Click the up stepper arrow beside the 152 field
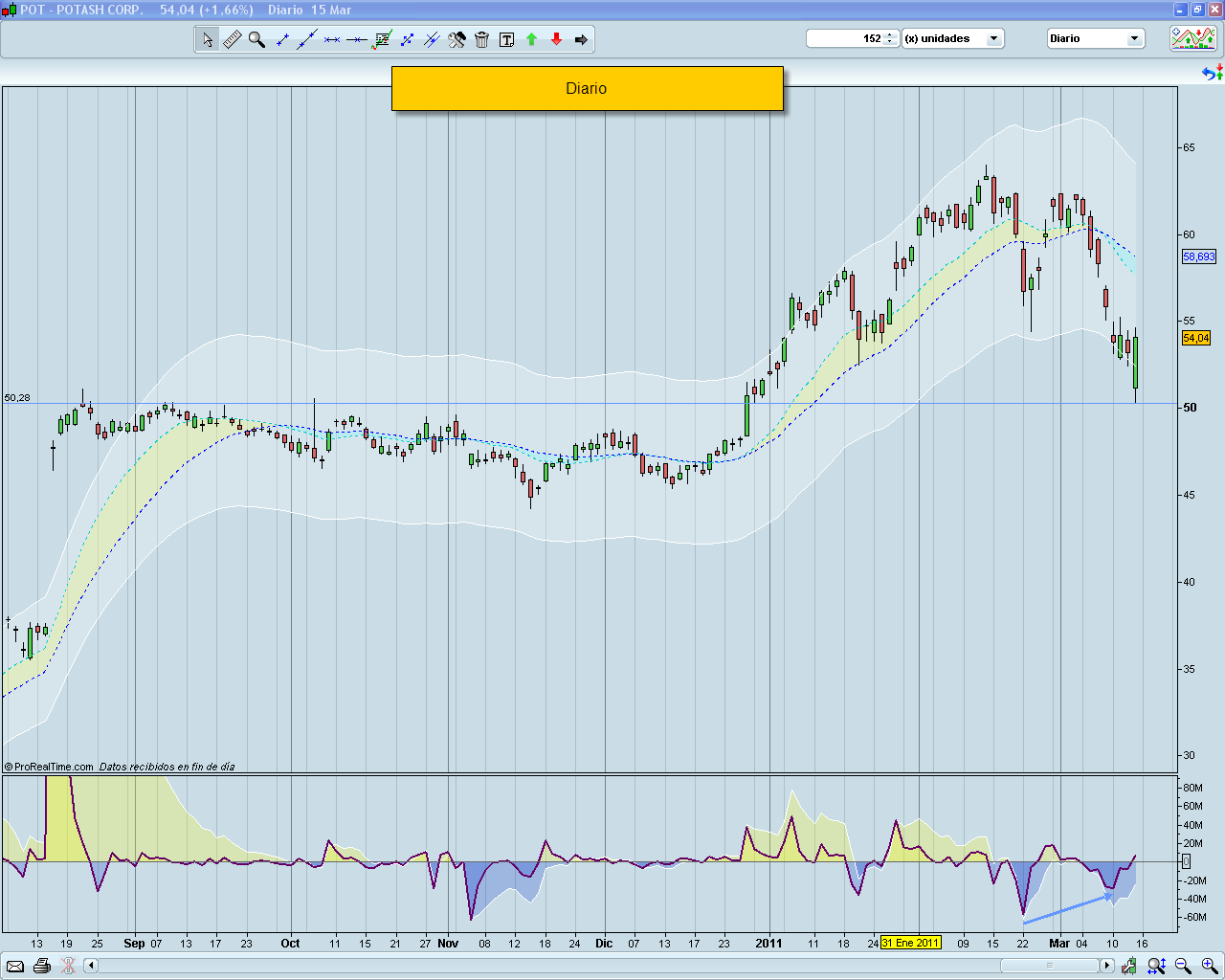 [x=889, y=34]
